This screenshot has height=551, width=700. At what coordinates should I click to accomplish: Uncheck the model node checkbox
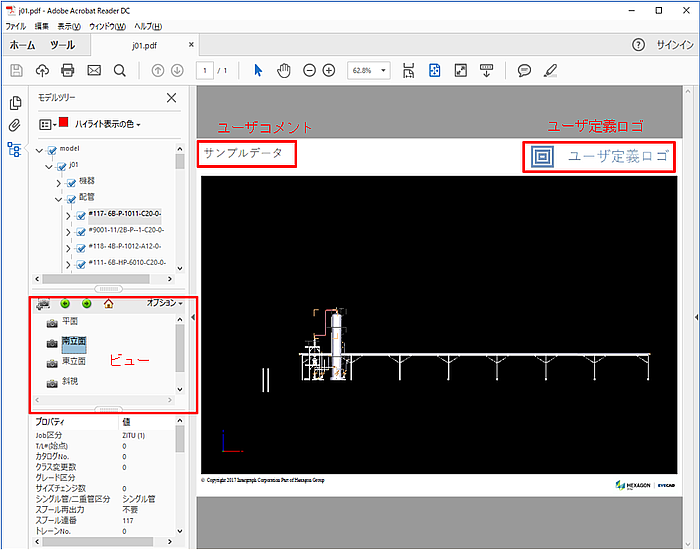[52, 150]
